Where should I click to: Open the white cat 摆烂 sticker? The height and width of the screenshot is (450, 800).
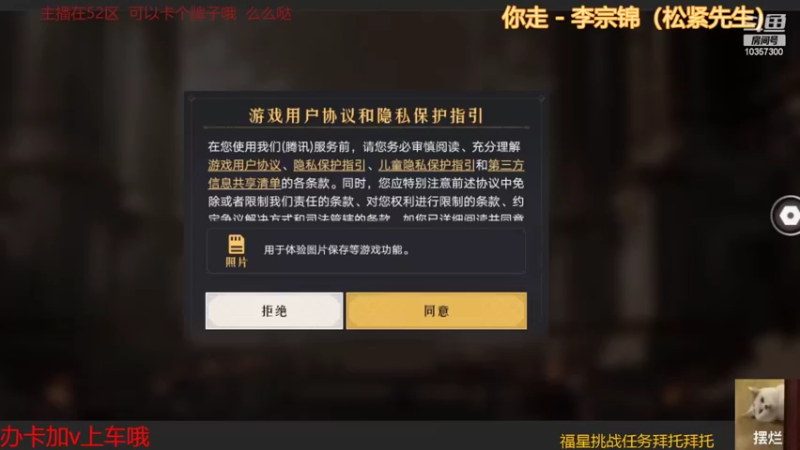point(759,414)
